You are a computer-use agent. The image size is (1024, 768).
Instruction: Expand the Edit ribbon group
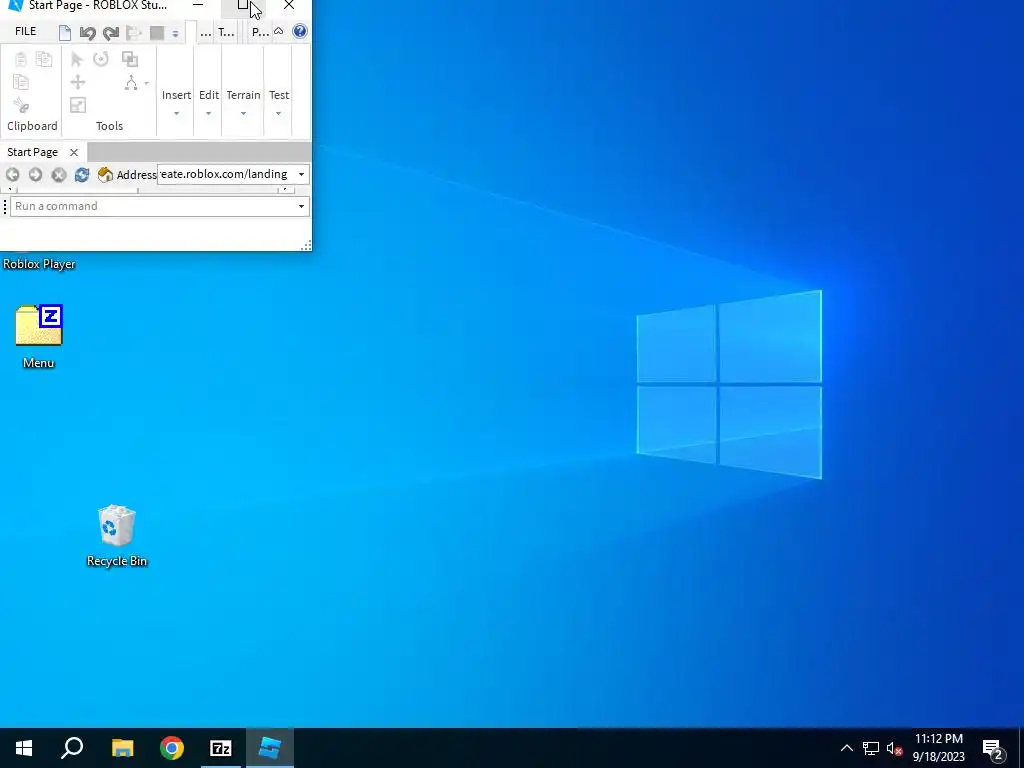208,102
